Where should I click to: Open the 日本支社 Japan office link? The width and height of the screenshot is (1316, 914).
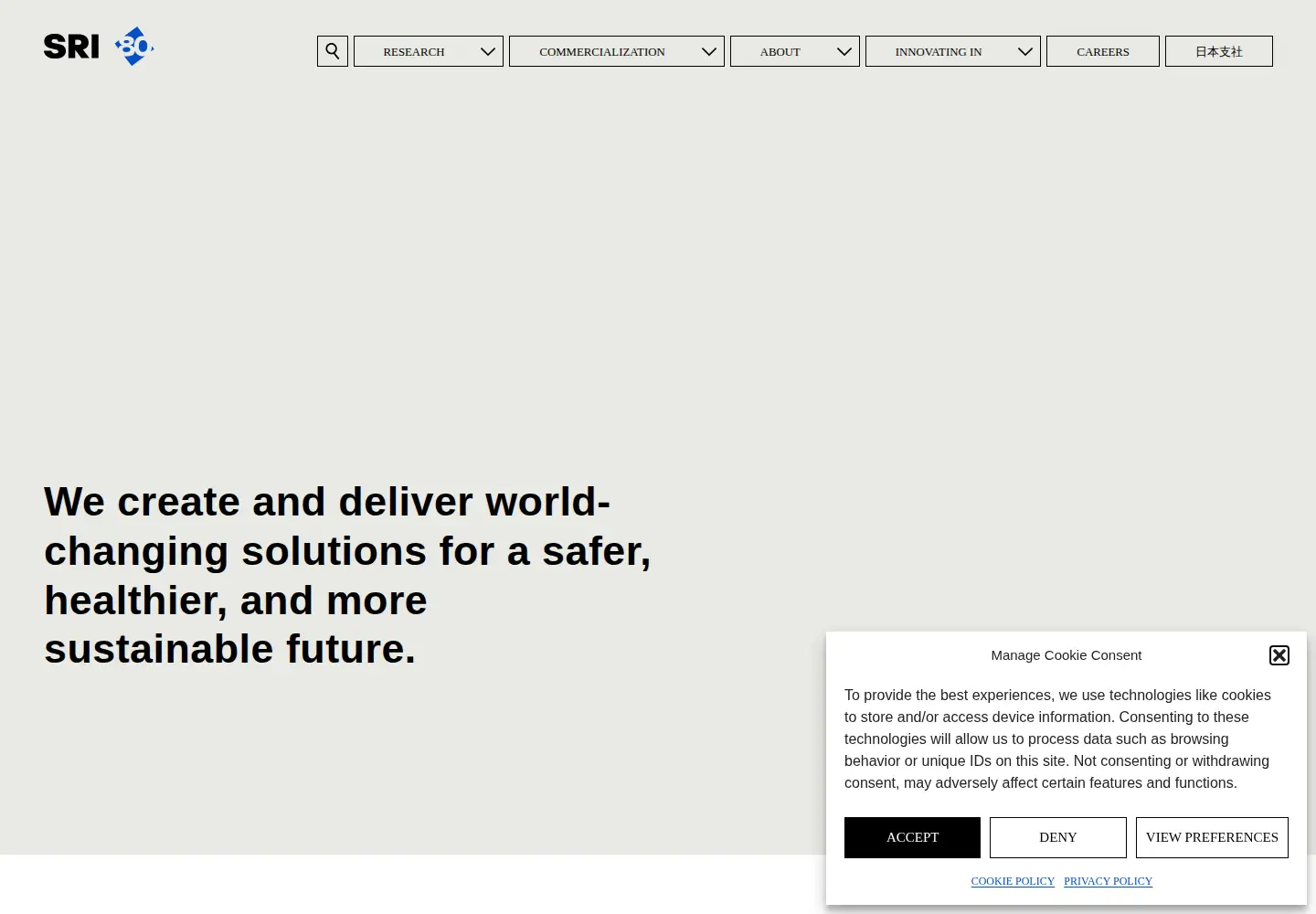click(x=1219, y=51)
